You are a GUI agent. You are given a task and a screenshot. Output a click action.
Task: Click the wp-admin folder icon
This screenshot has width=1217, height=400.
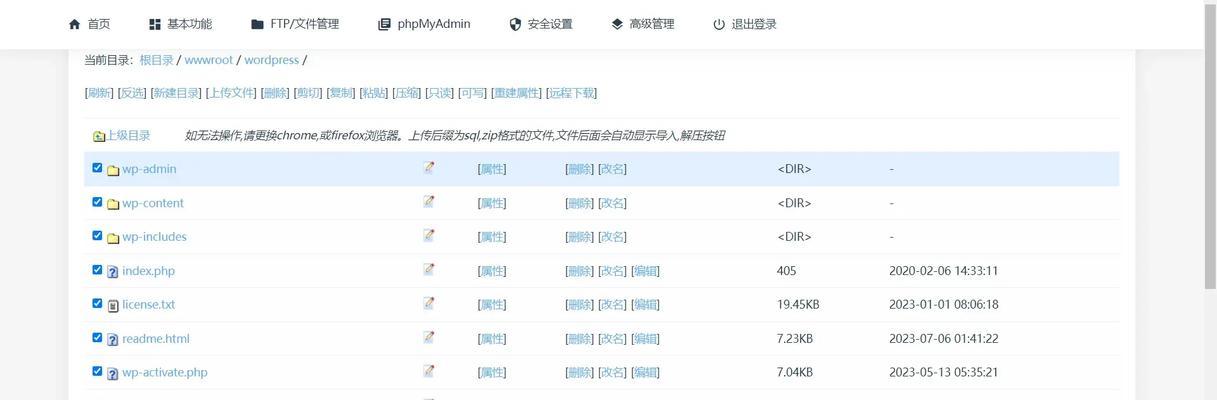(113, 170)
